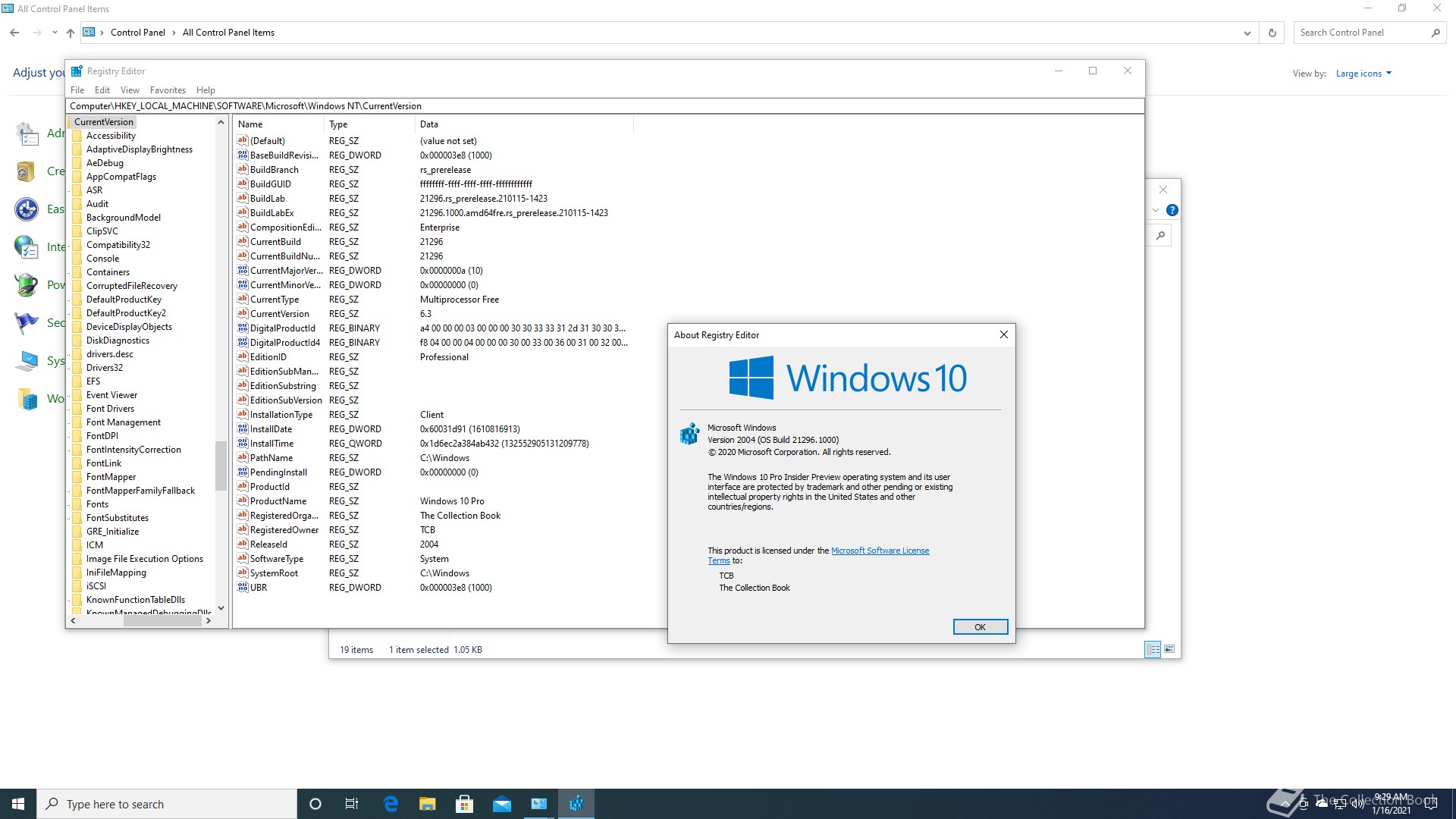Select CurrentVersion key in tree
The height and width of the screenshot is (819, 1456).
coord(104,122)
